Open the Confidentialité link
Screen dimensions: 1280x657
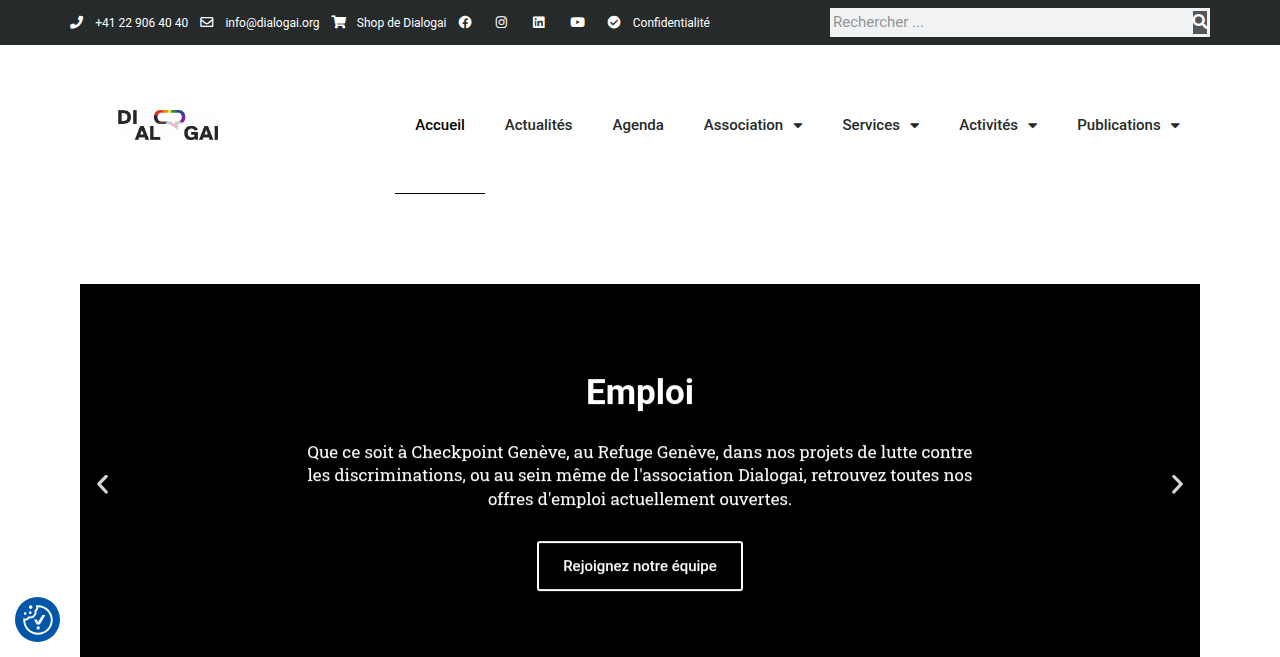point(671,22)
